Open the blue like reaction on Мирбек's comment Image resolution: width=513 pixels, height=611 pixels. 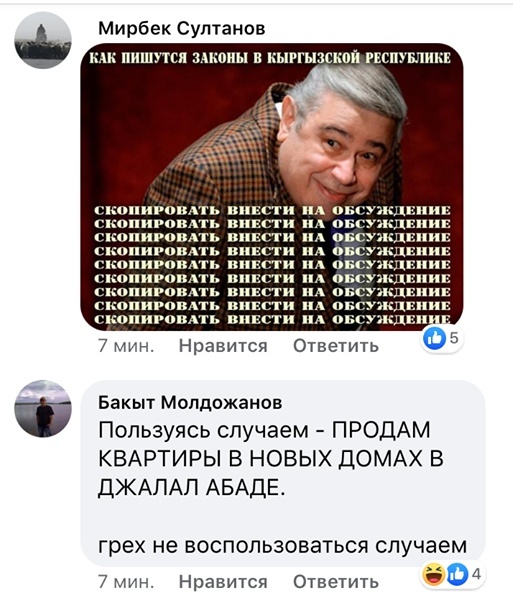click(434, 339)
